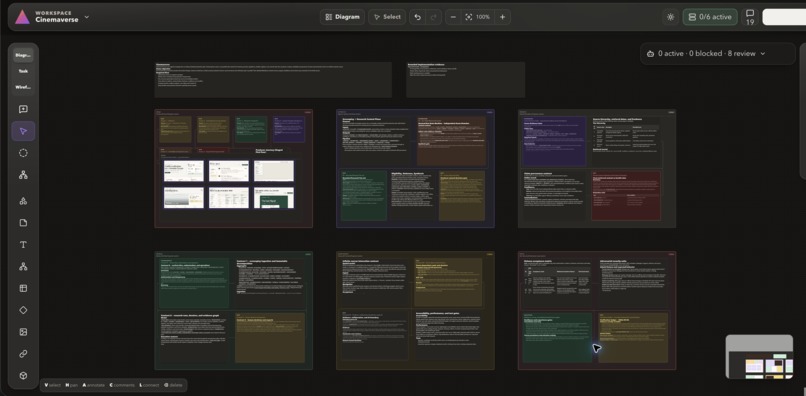Click the fit-to-screen zoom icon
Viewport: 806px width, 396px height.
pyautogui.click(x=468, y=17)
